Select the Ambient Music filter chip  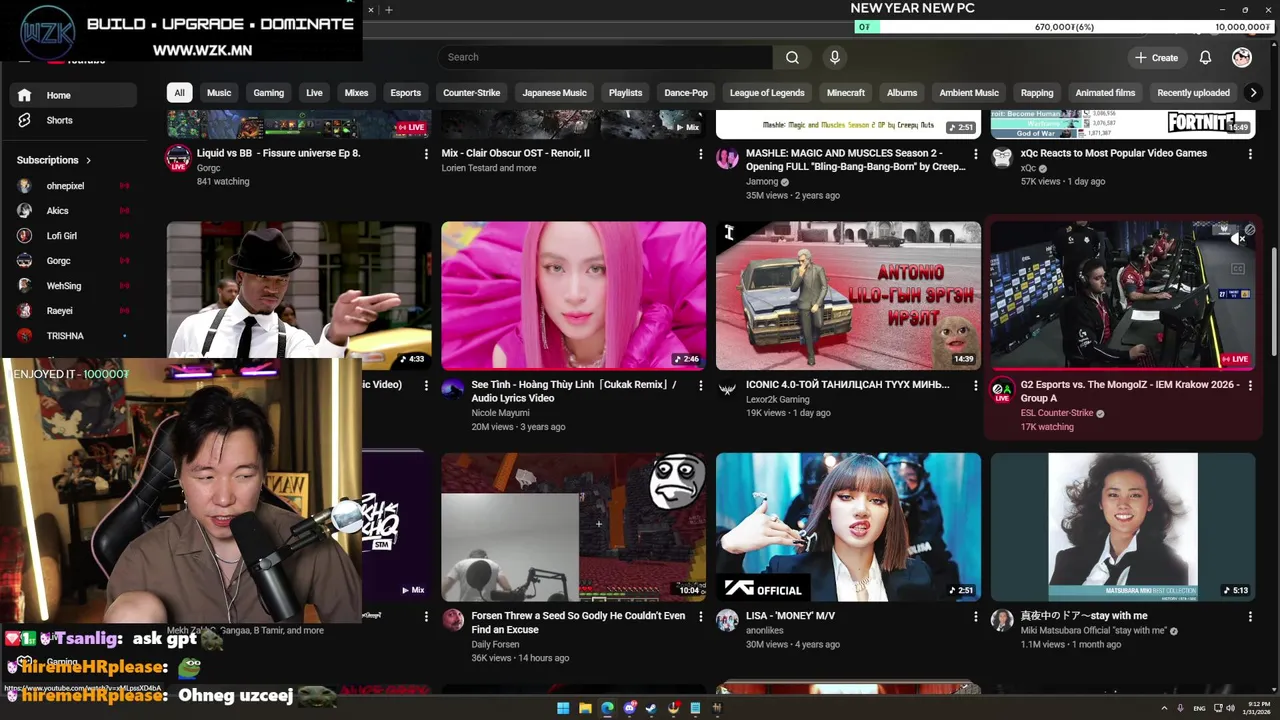[969, 93]
